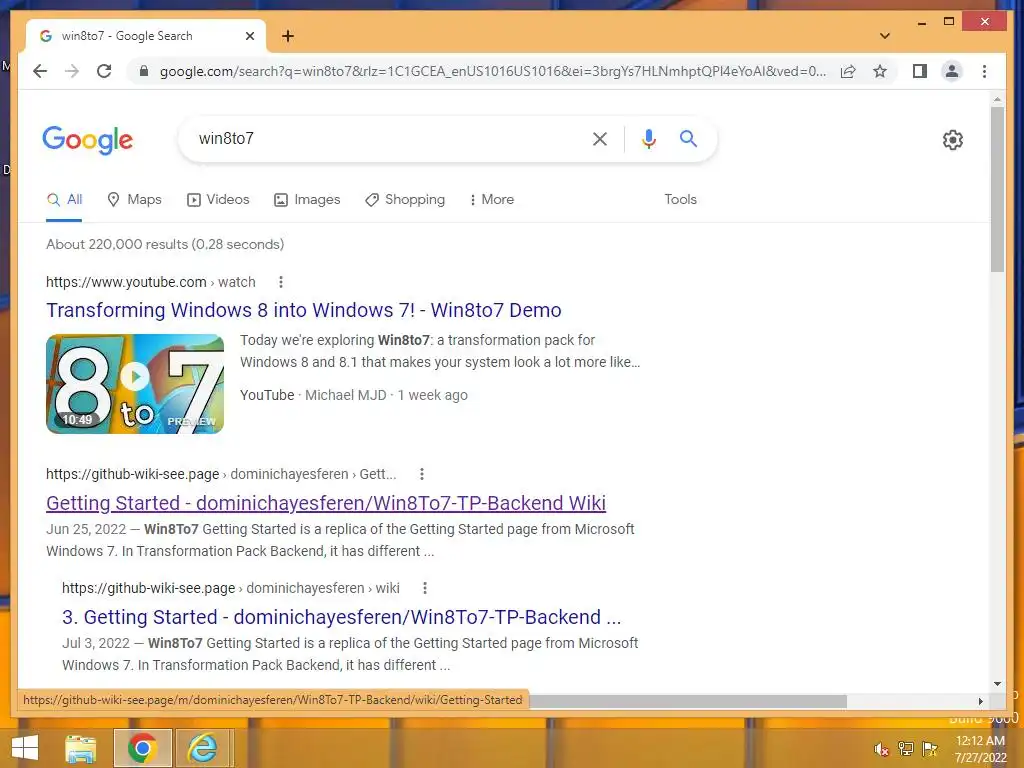The image size is (1024, 768).
Task: Click the address bar URL text
Action: click(x=492, y=71)
